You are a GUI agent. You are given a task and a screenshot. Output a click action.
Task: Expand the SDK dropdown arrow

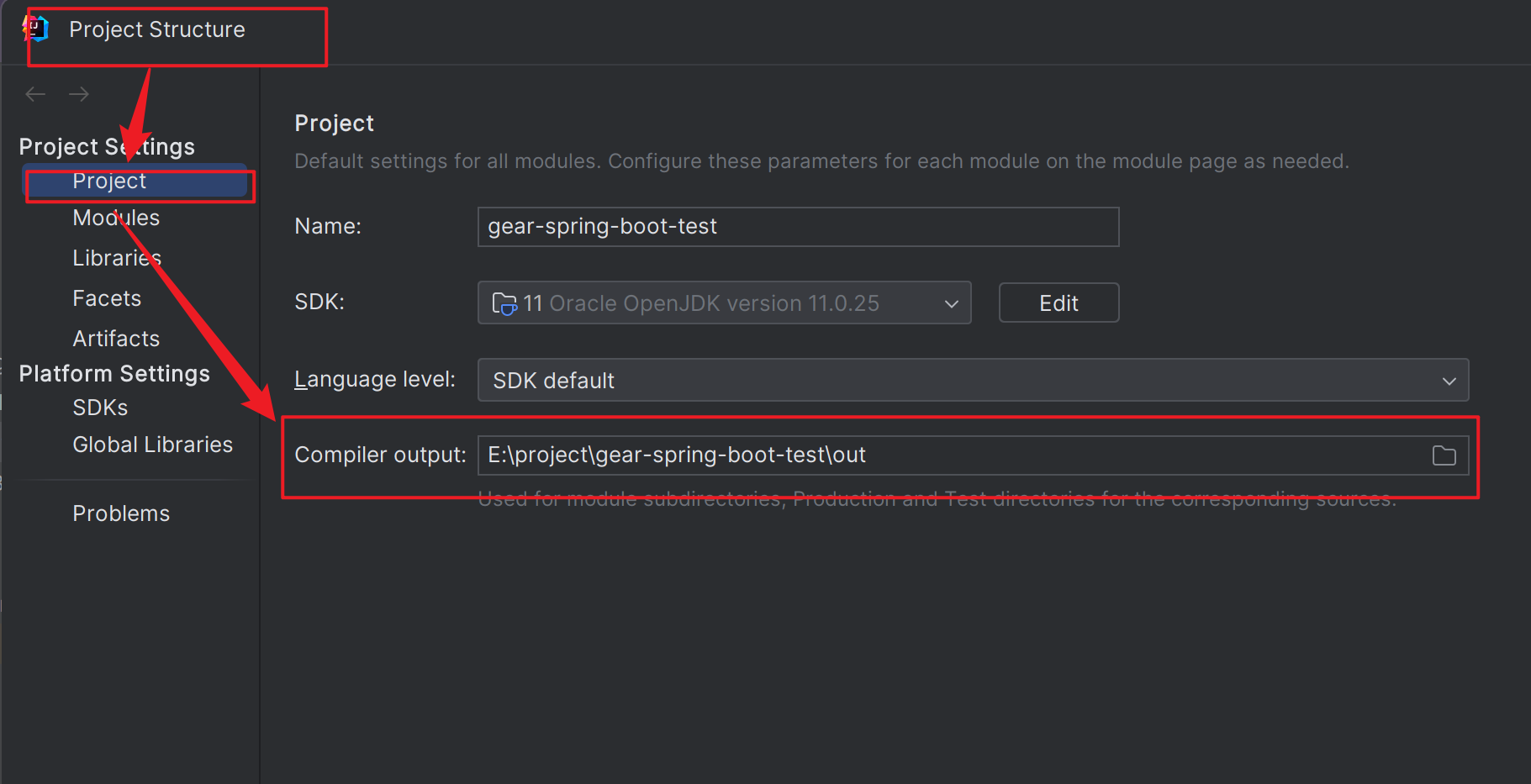tap(951, 303)
